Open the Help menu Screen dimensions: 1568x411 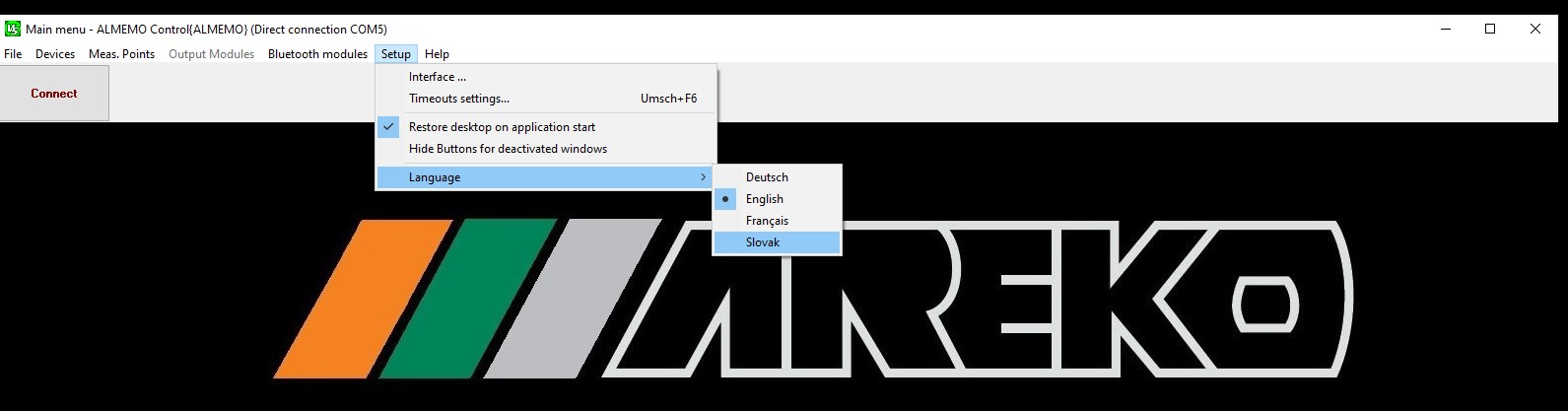click(437, 54)
